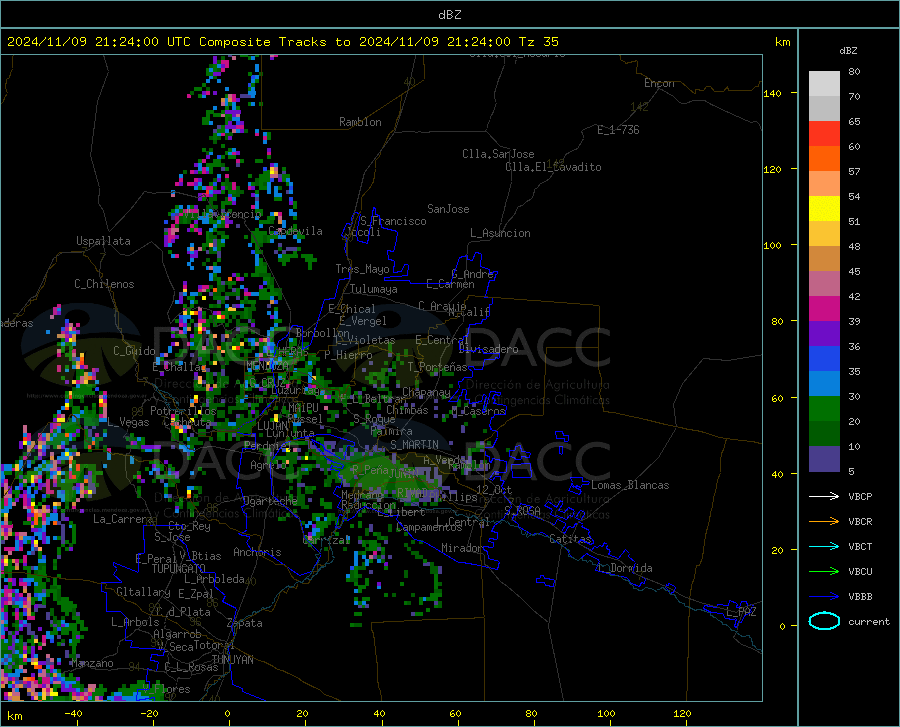Click the 'dBZ' title at the top
Viewport: 900px width, 727px height.
449,15
